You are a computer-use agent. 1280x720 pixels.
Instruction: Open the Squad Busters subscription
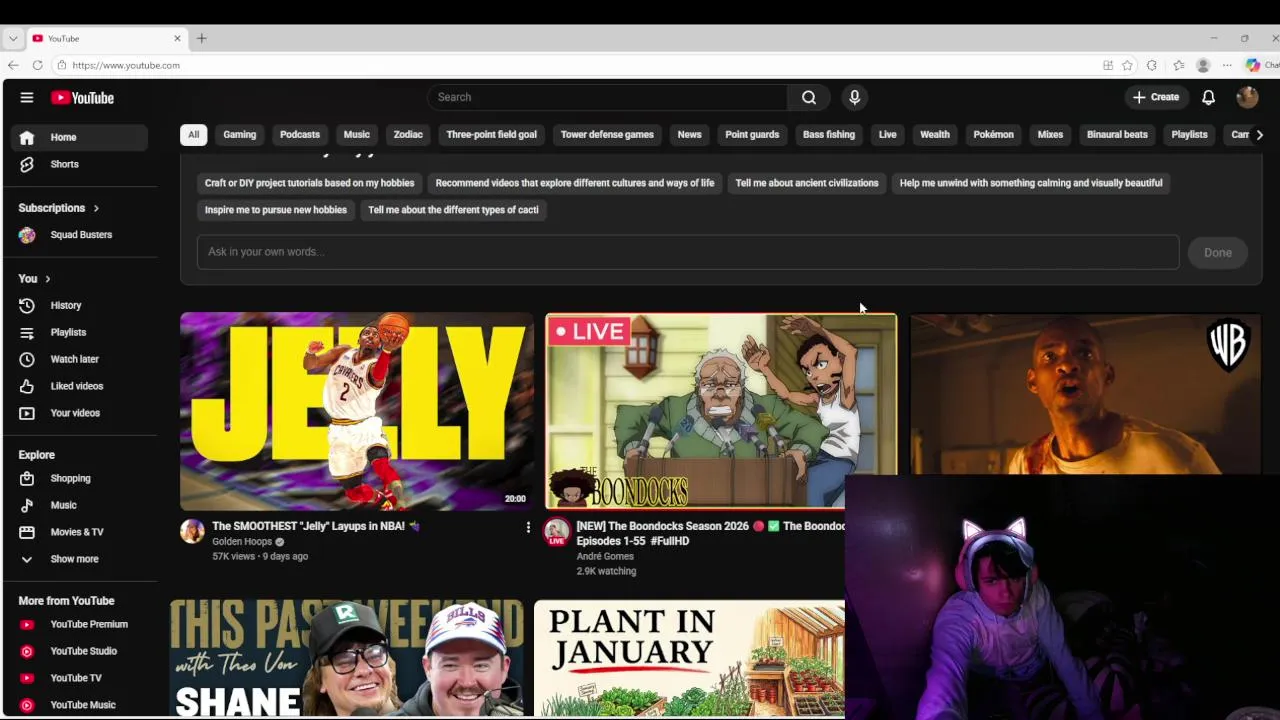(80, 235)
